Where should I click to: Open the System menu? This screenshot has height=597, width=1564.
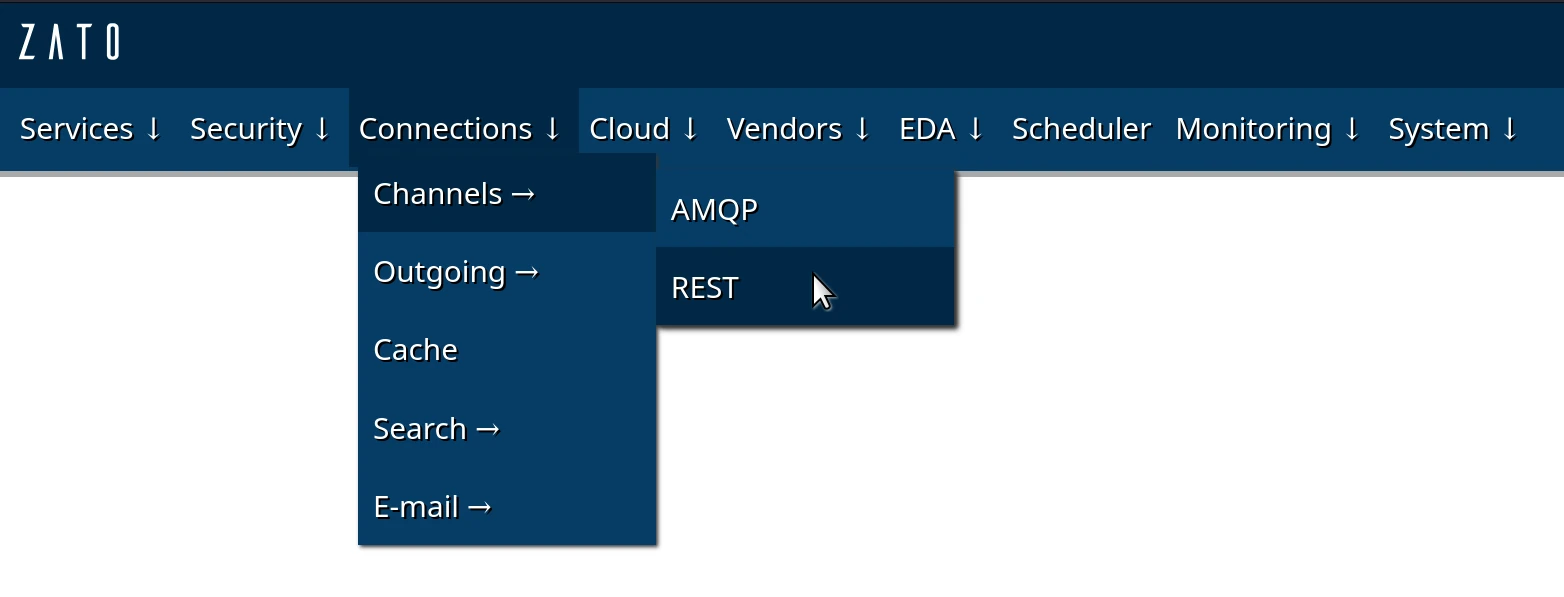tap(1452, 129)
